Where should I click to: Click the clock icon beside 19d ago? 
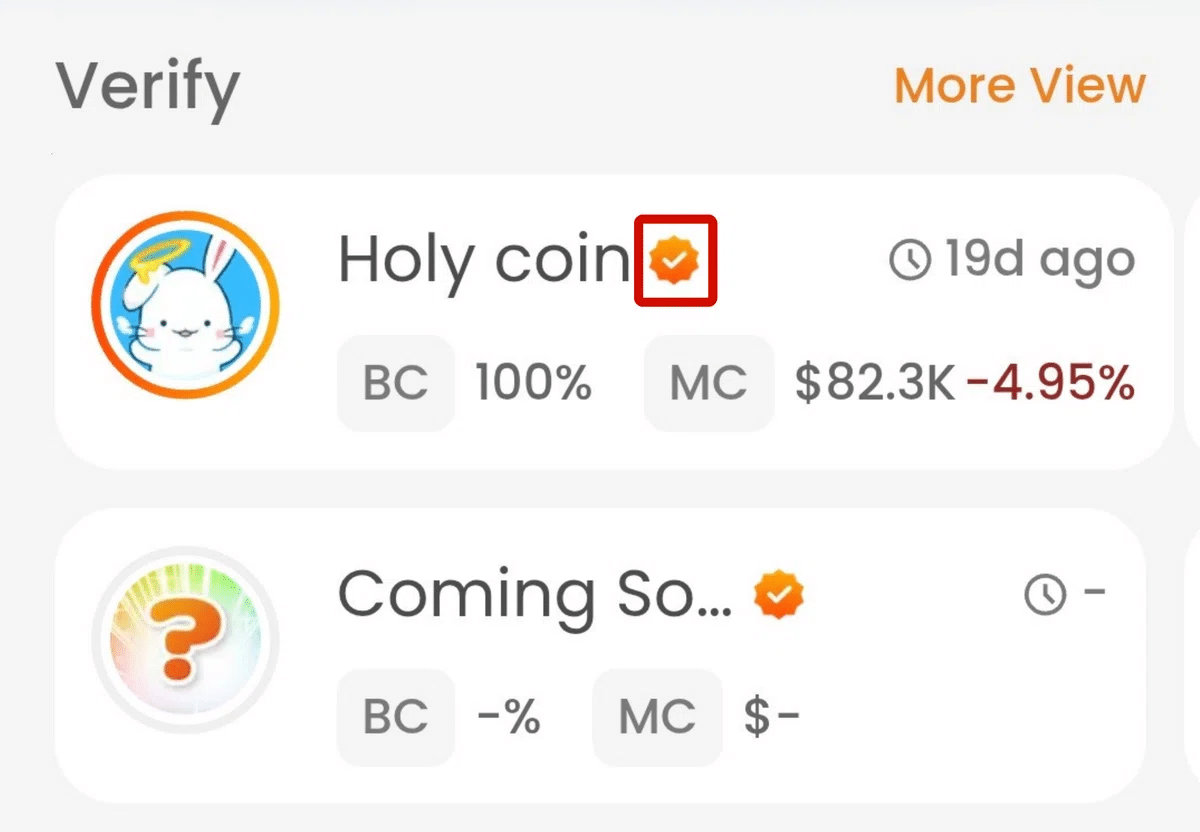point(910,261)
